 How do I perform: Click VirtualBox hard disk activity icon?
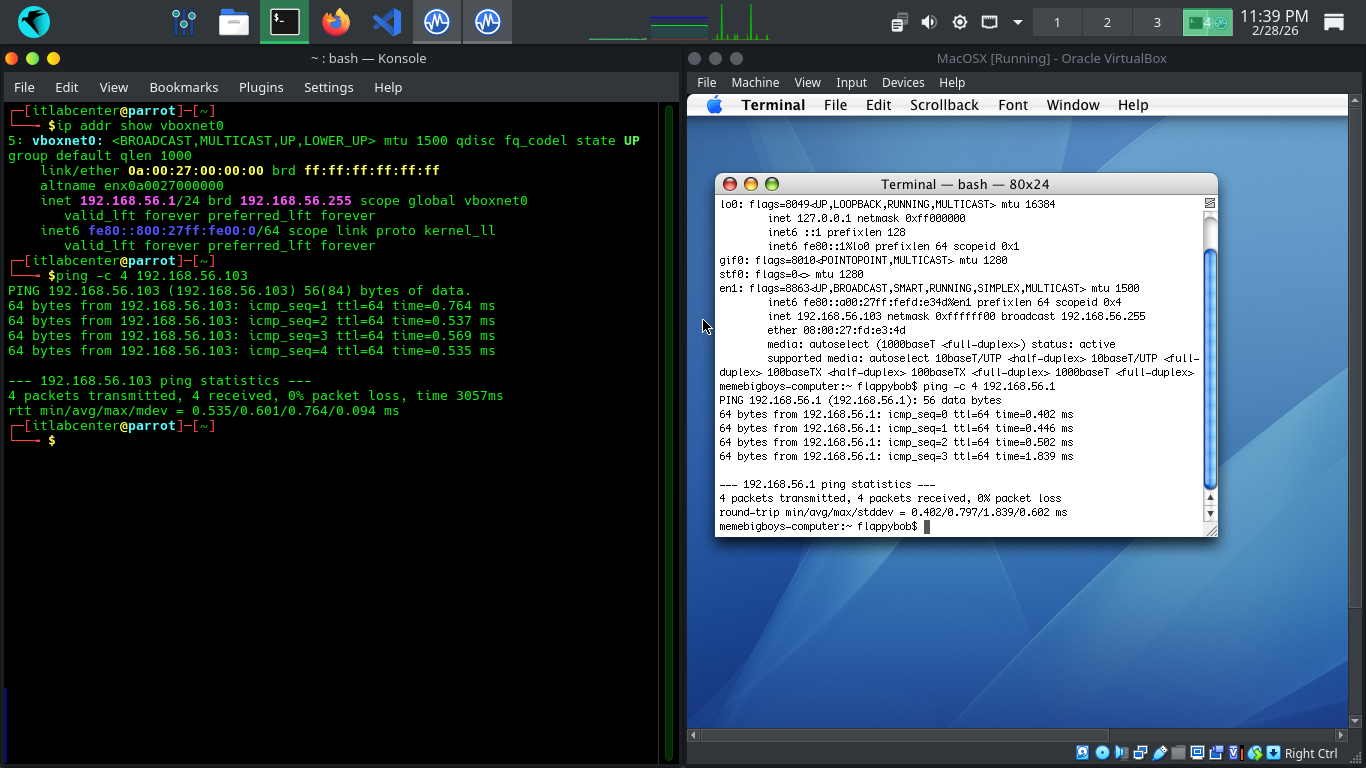pos(1083,753)
